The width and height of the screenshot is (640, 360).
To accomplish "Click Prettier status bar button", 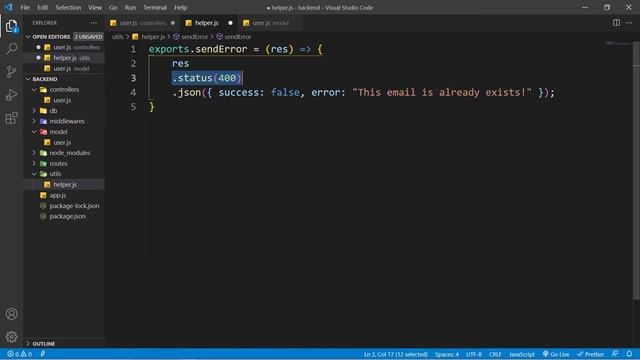I will 590,354.
